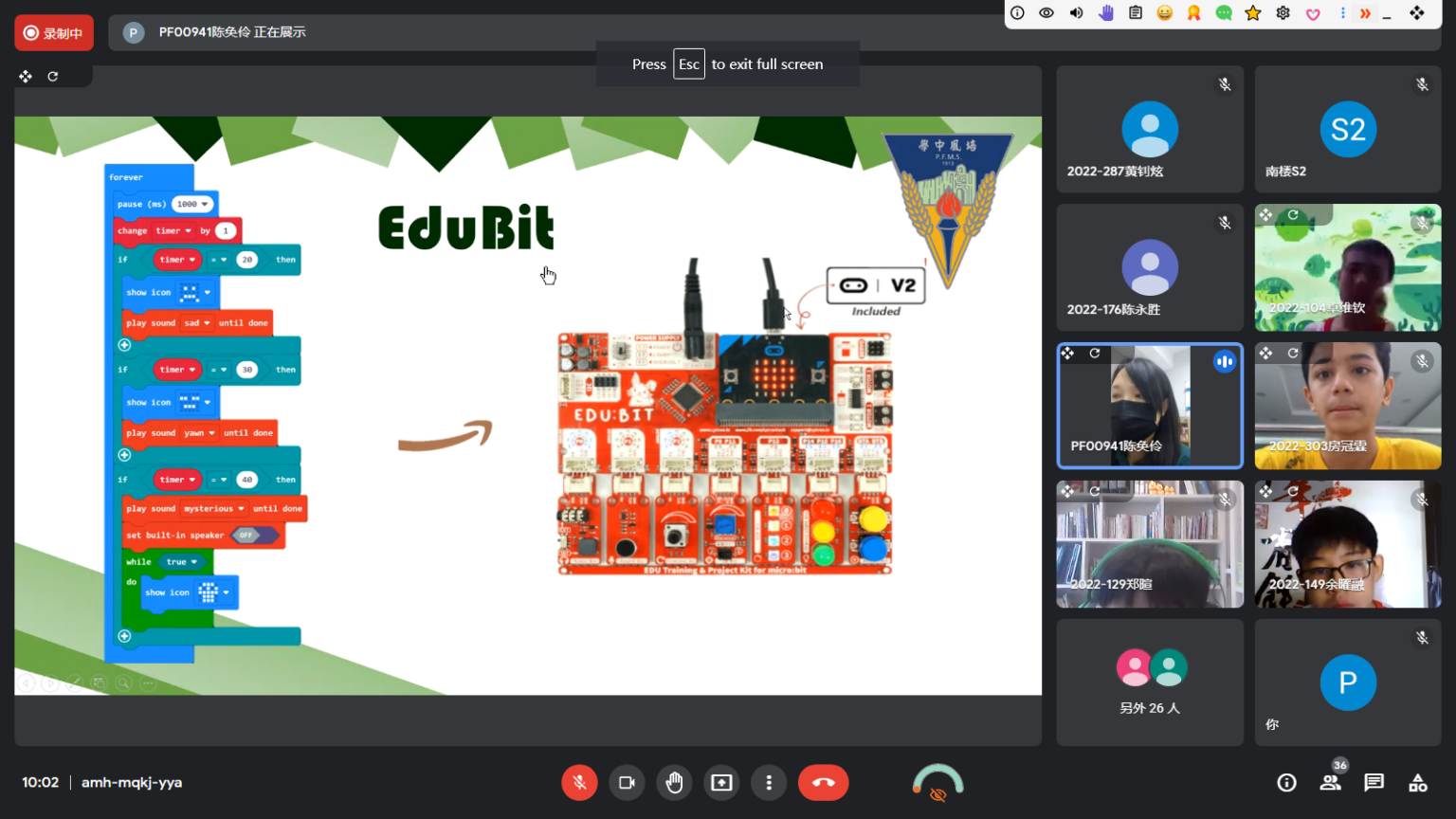Raise hand using the bottom hand button
1456x819 pixels.
(674, 783)
